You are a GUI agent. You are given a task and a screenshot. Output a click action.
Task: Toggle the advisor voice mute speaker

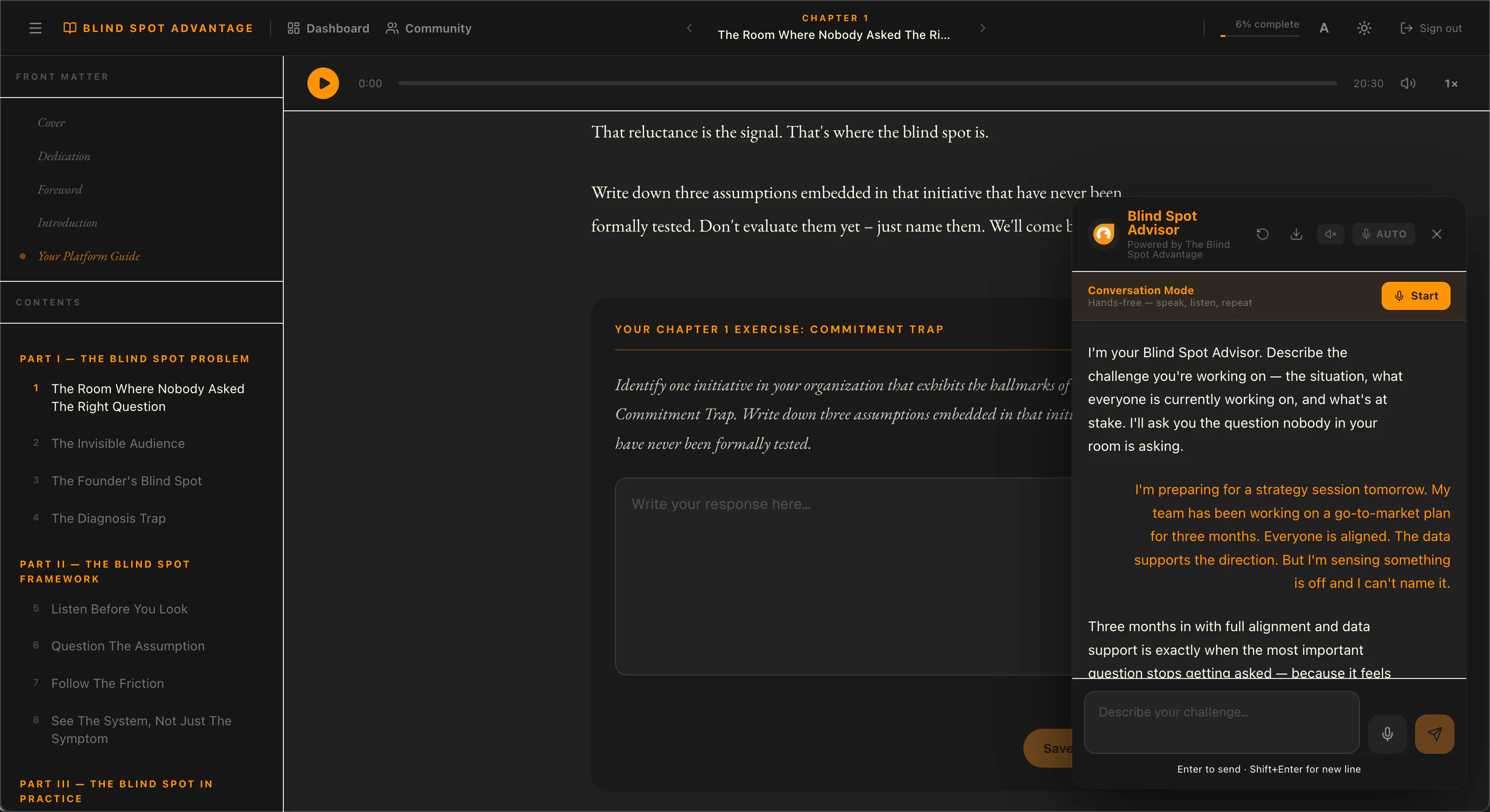1330,234
